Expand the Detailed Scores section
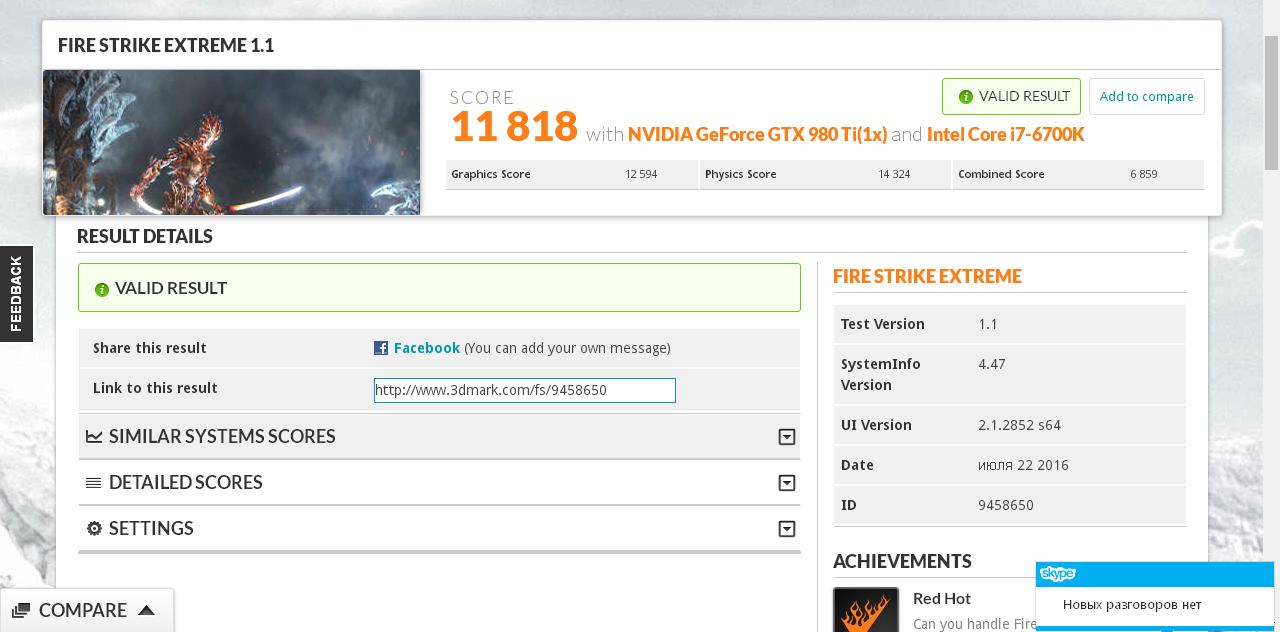Screen dimensions: 1280x632 (439, 482)
